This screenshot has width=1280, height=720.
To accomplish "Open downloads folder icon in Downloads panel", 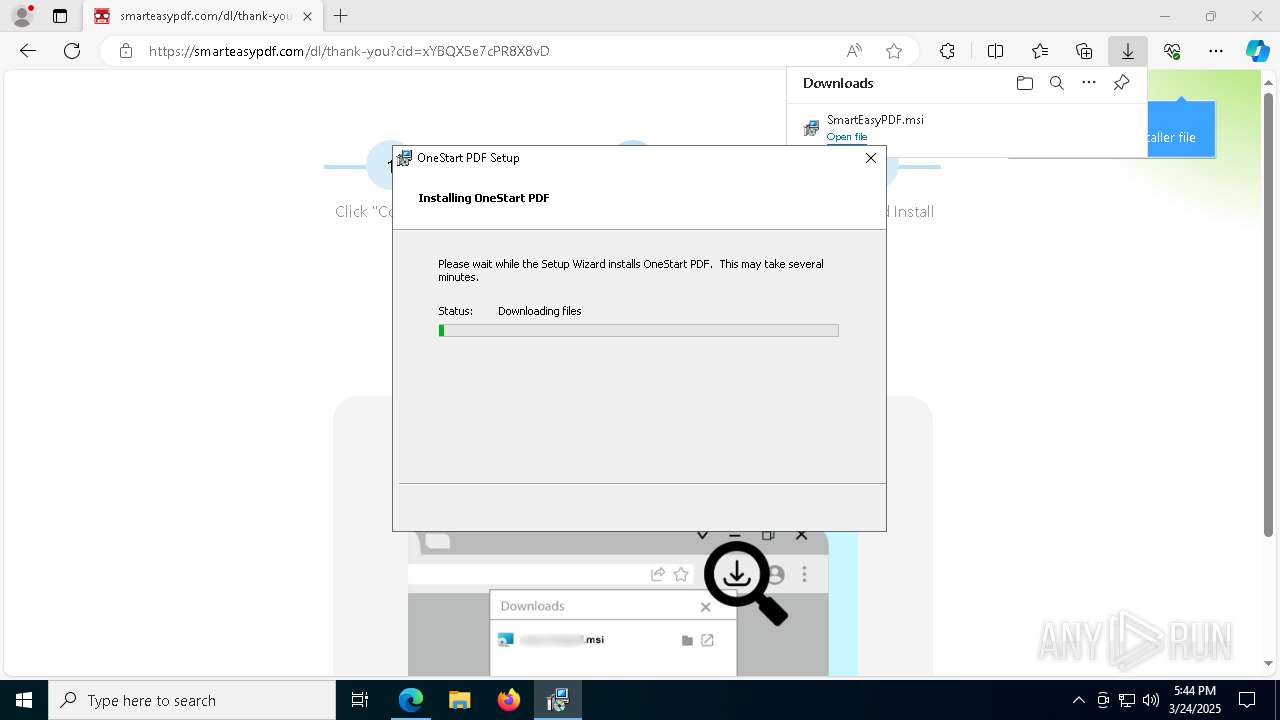I will point(1024,83).
